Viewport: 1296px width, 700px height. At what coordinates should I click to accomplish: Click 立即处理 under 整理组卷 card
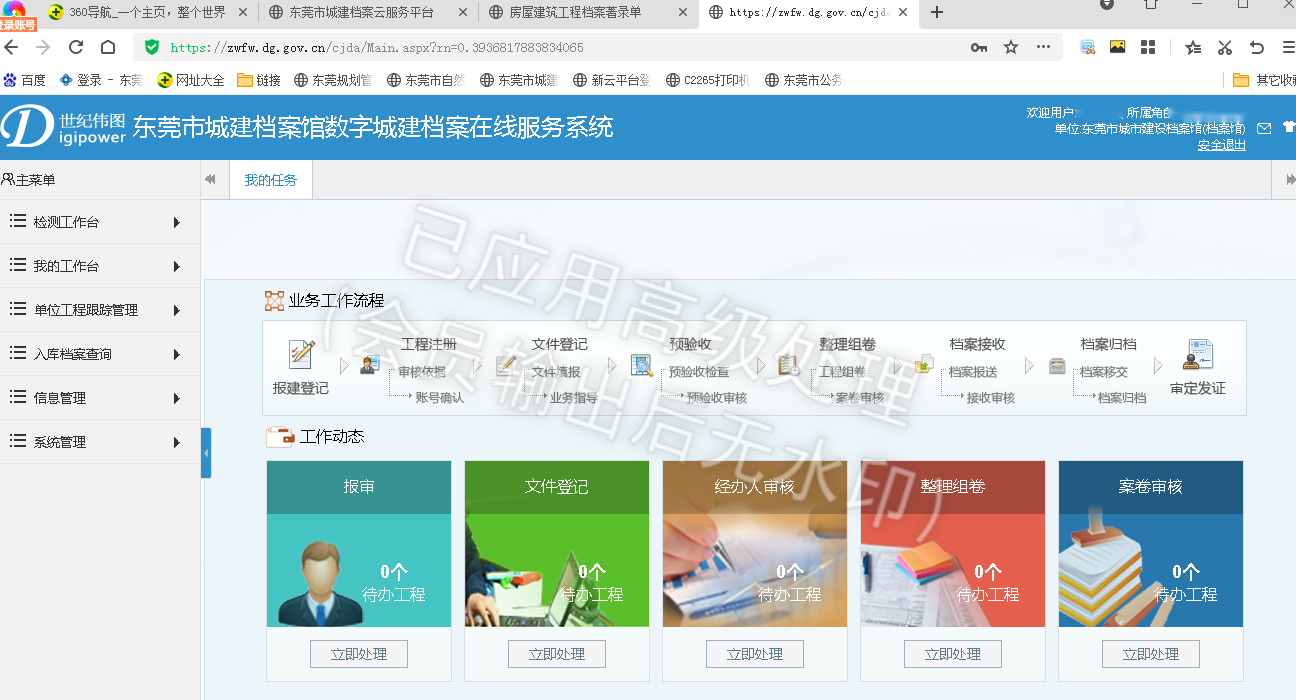pos(953,654)
